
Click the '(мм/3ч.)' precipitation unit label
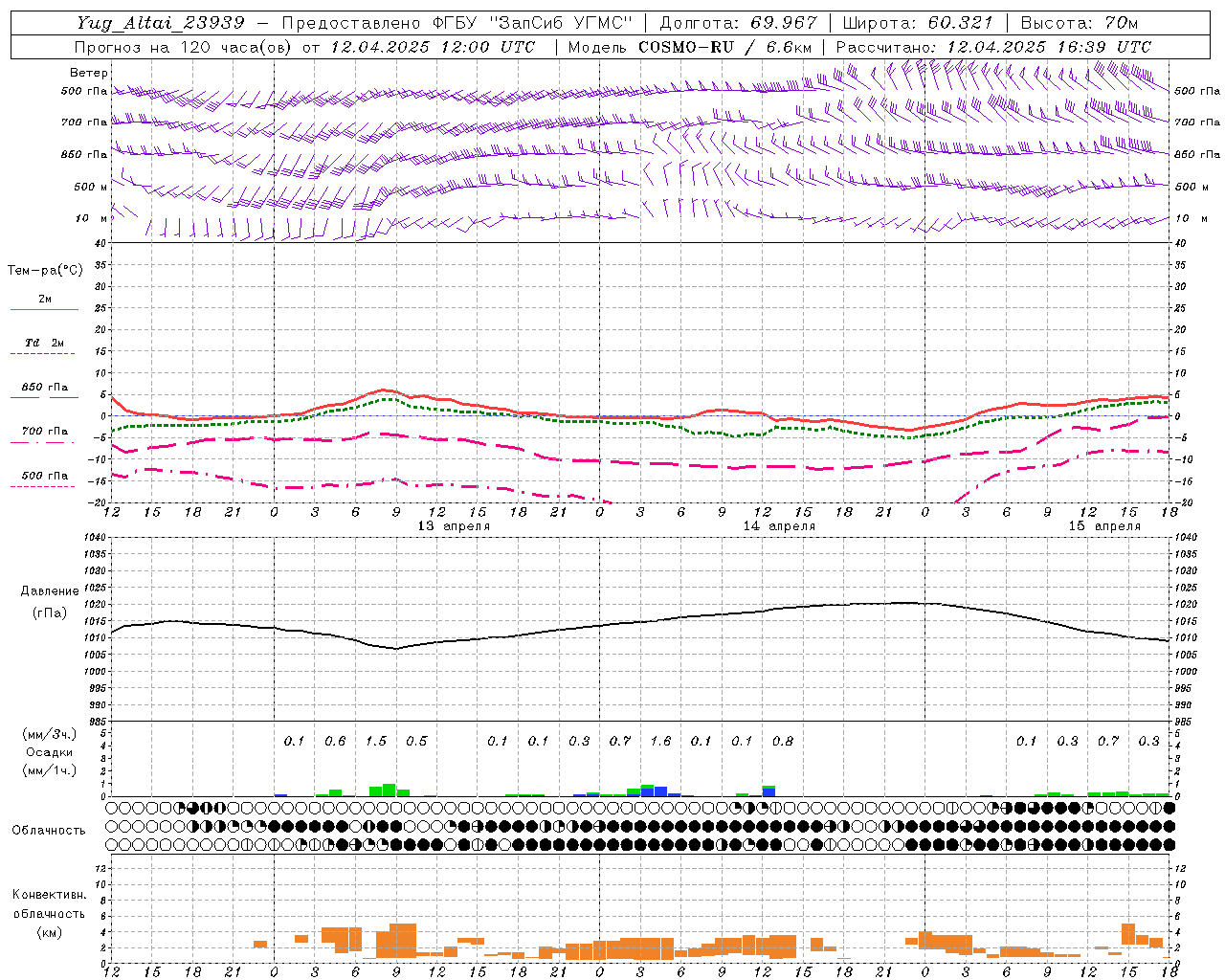click(x=49, y=734)
